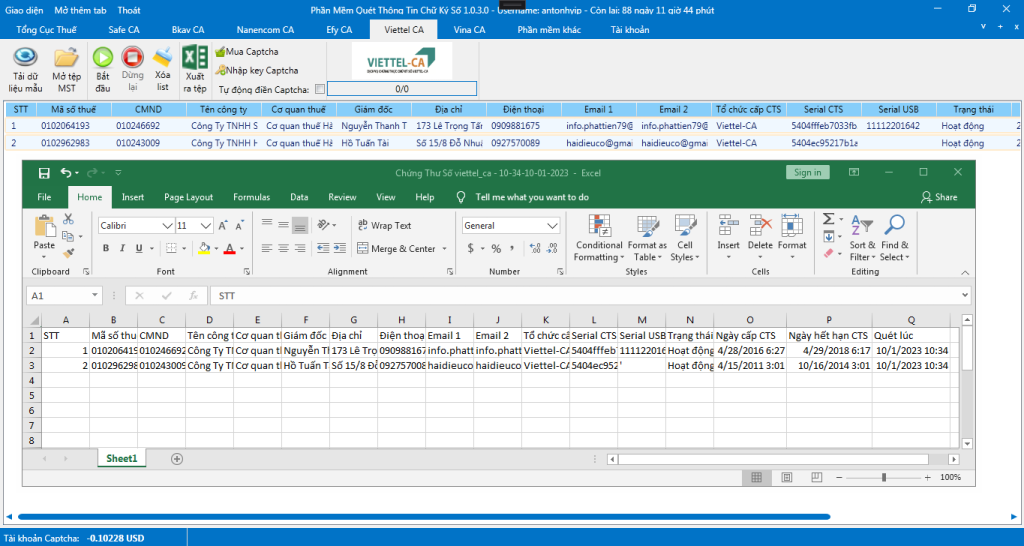The height and width of the screenshot is (546, 1024).
Task: Expand the General number format dropdown
Action: pos(552,226)
